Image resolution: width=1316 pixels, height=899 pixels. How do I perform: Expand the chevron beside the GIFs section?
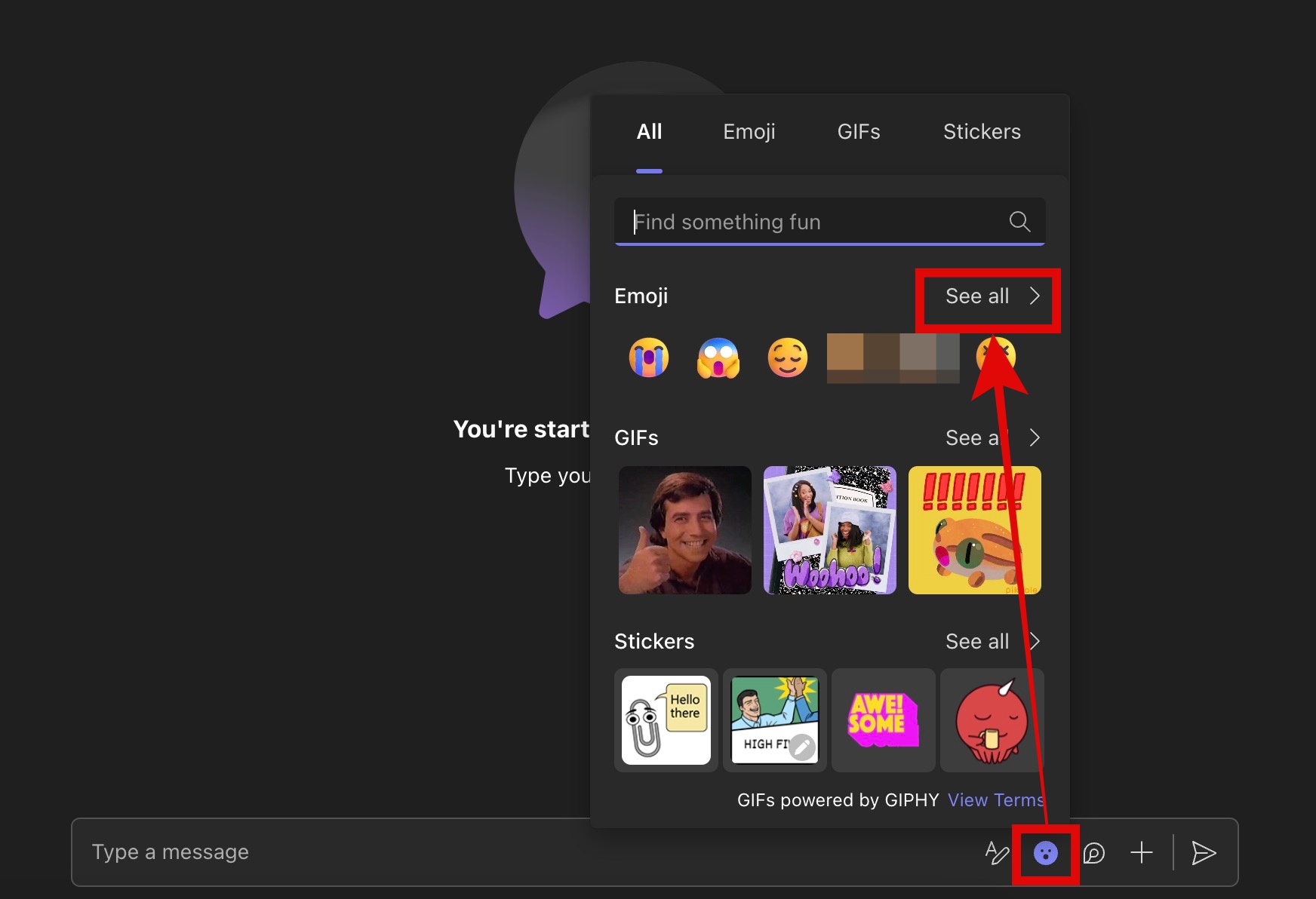pos(1035,437)
